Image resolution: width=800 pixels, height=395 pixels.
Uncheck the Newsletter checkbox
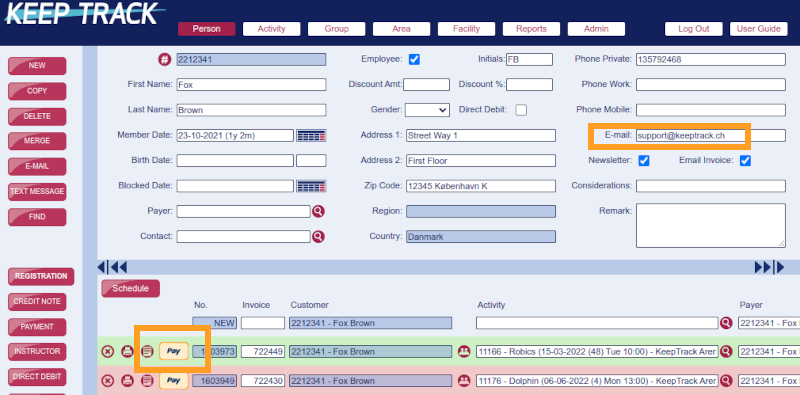[x=644, y=161]
